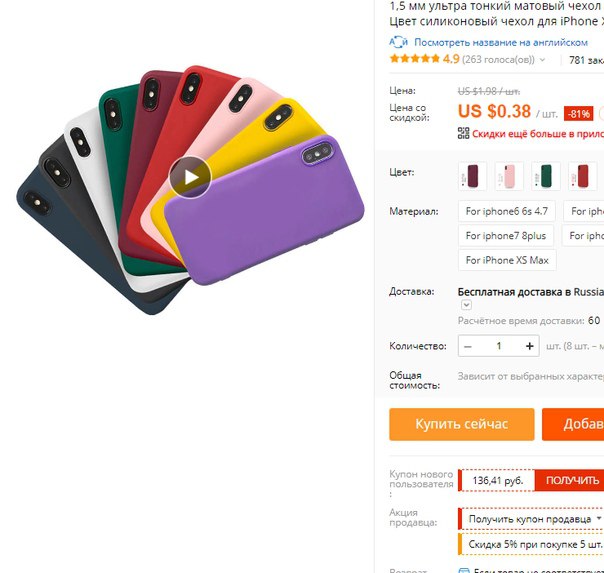Click the five-star rating icons
The height and width of the screenshot is (573, 604).
pyautogui.click(x=414, y=59)
